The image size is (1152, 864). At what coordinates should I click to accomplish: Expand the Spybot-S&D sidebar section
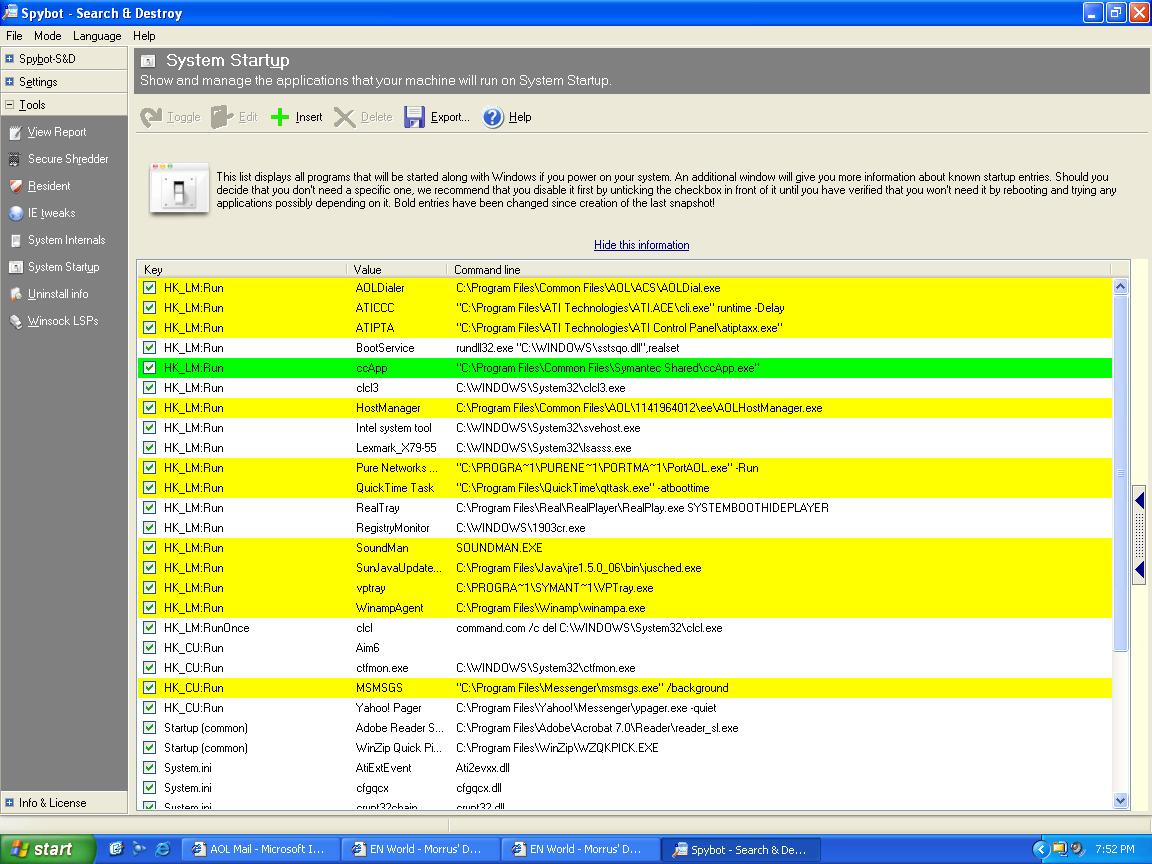[x=10, y=59]
